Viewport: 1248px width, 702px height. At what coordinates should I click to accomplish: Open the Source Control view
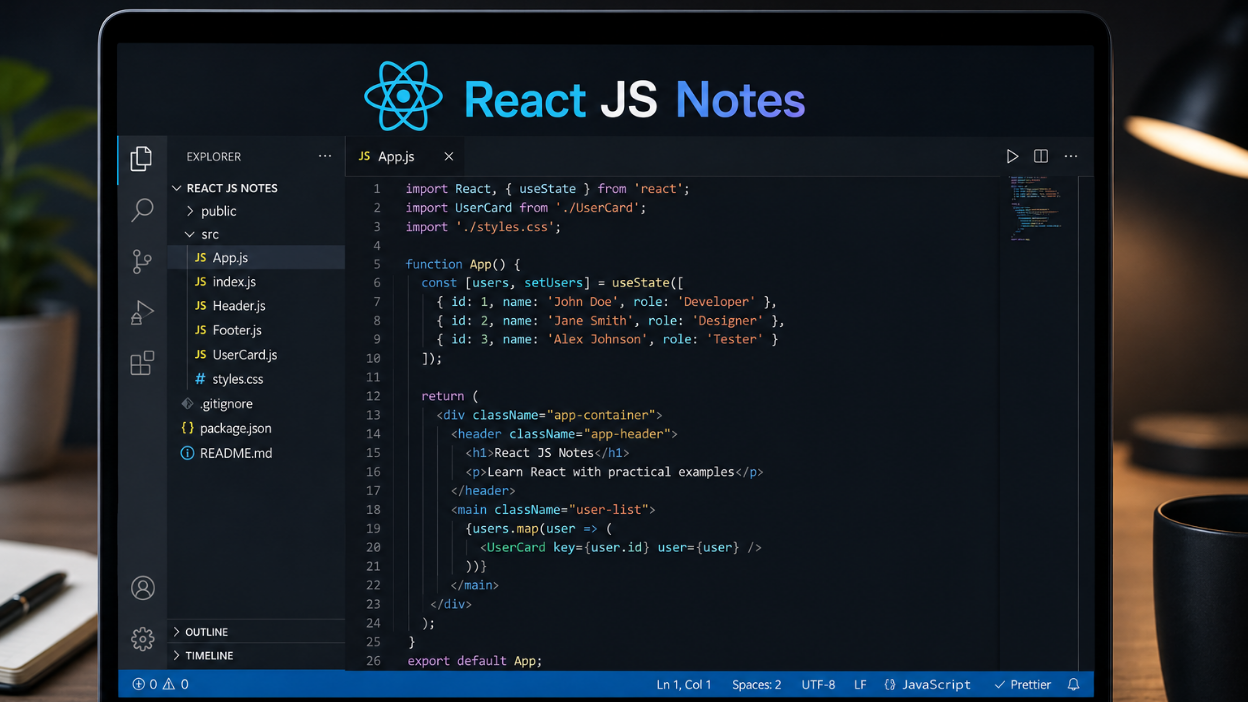[x=142, y=261]
